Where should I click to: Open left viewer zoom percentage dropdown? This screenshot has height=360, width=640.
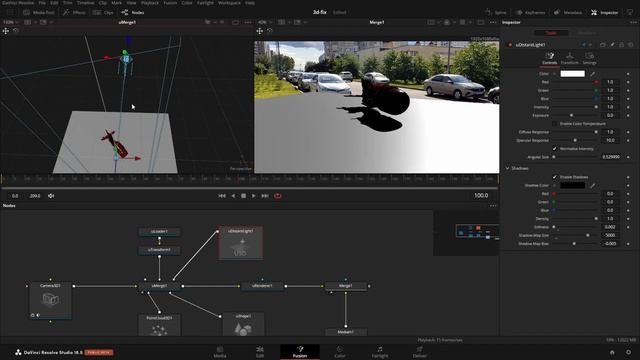pos(11,22)
